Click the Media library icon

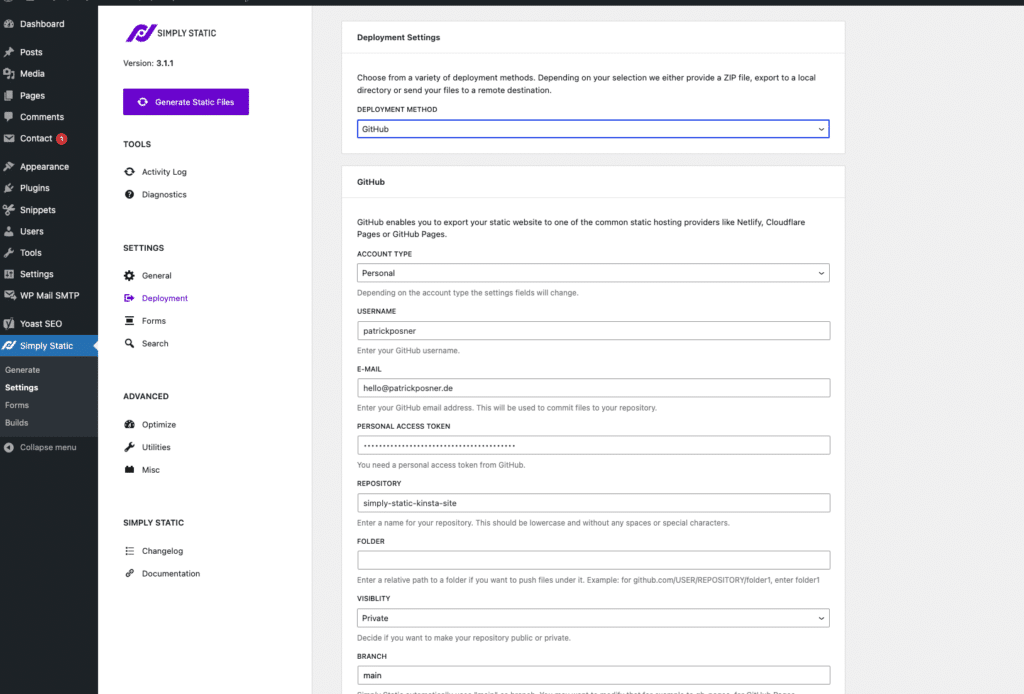[x=8, y=74]
